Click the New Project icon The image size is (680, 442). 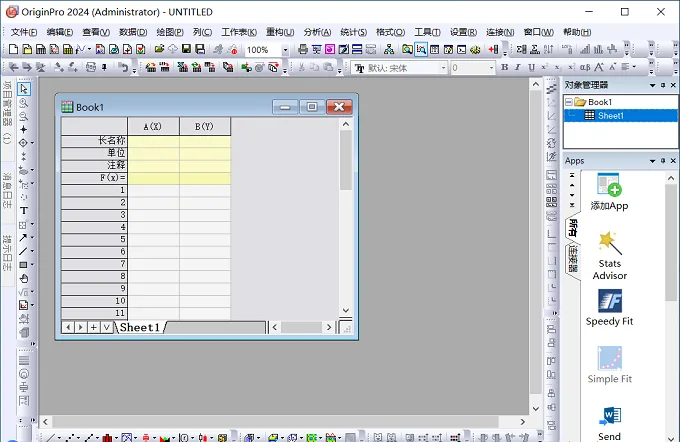tap(13, 49)
